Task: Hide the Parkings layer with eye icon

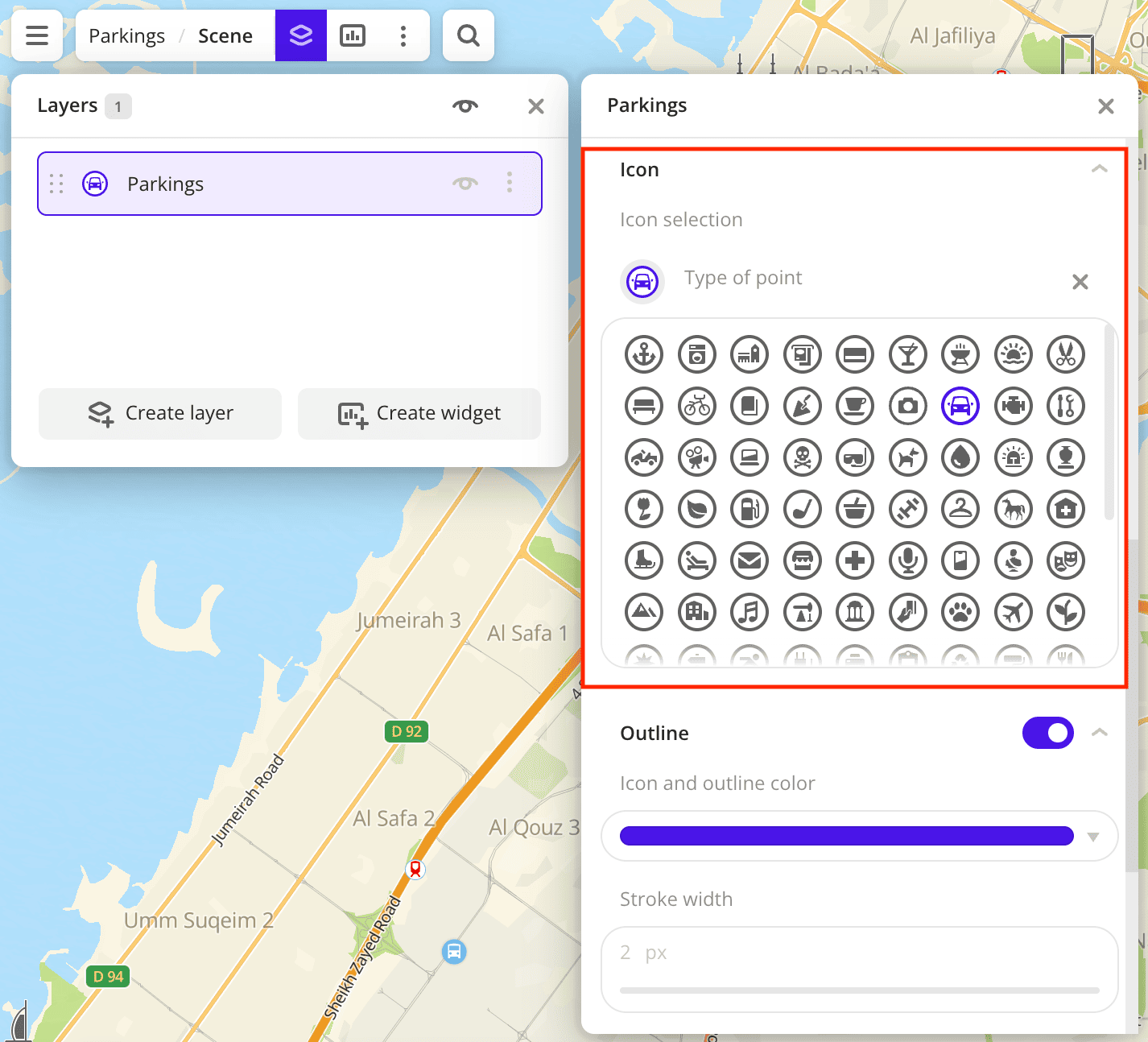Action: [465, 184]
